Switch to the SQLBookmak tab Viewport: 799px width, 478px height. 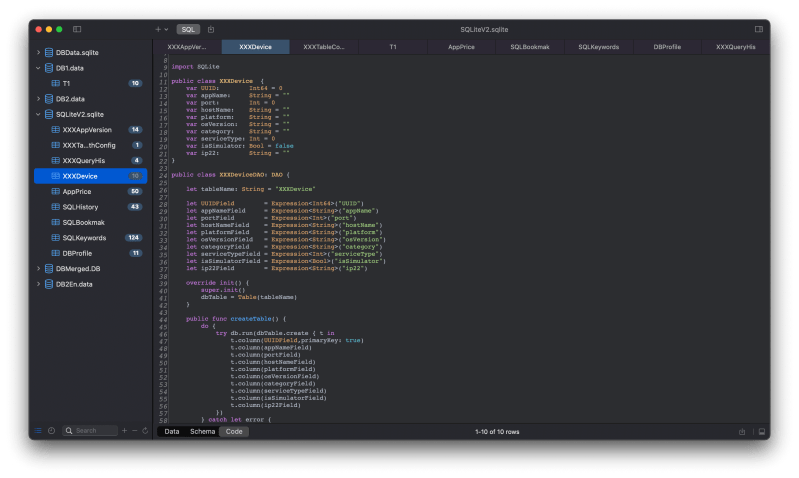tap(530, 47)
